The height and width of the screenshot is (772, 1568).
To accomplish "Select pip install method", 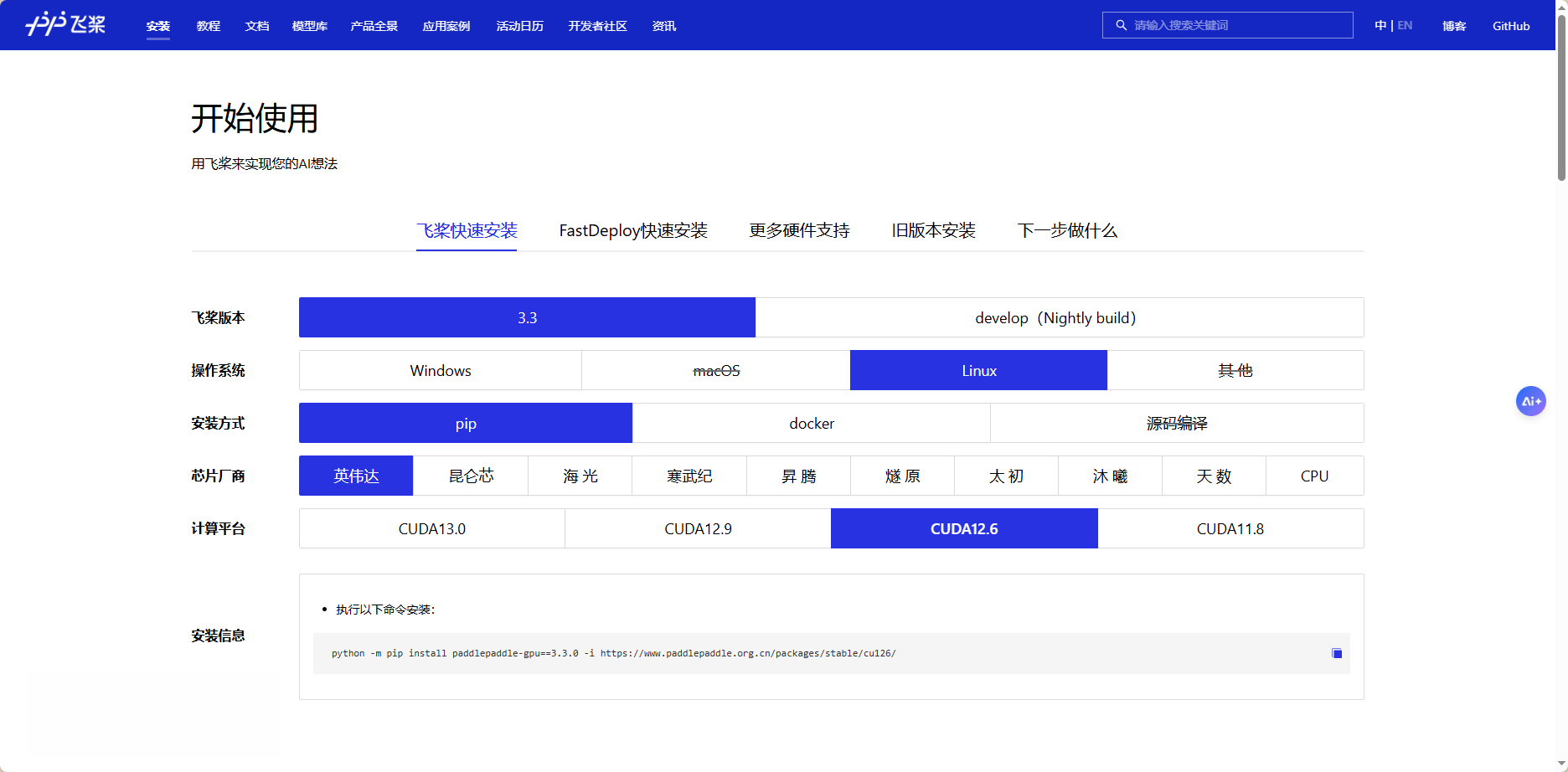I will point(466,423).
